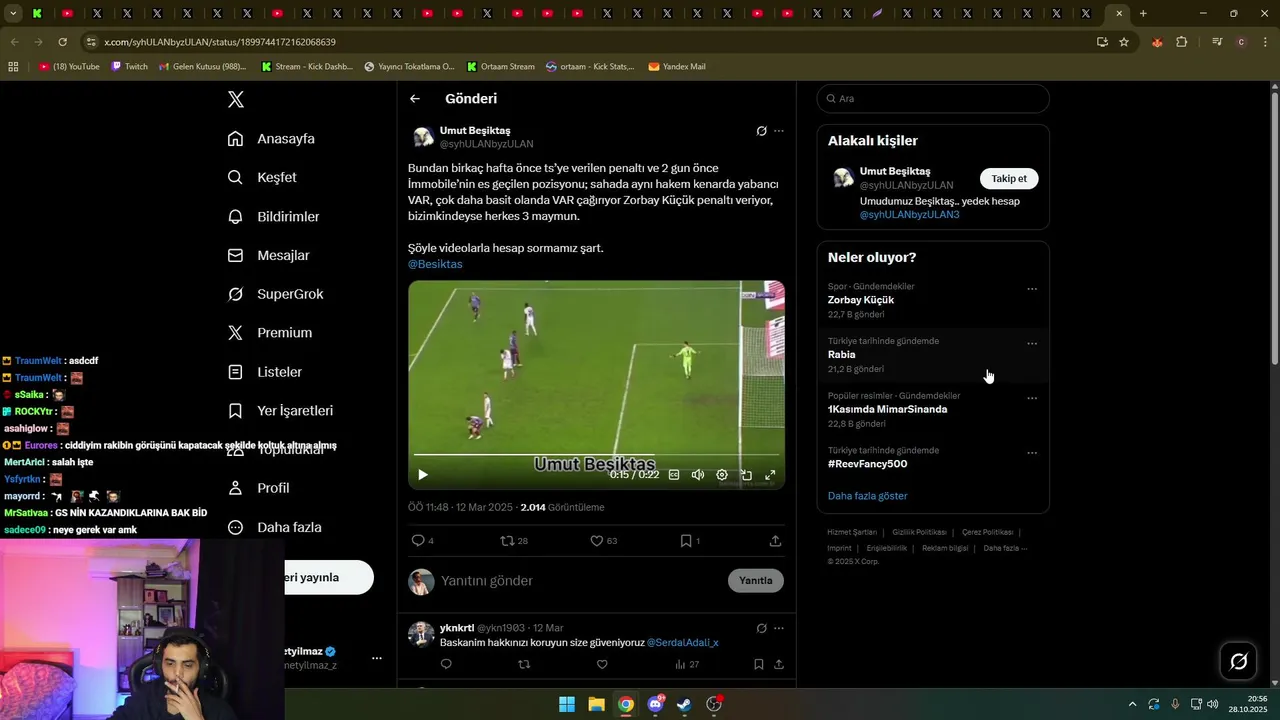Bookmark this page with star icon

pos(1124,42)
